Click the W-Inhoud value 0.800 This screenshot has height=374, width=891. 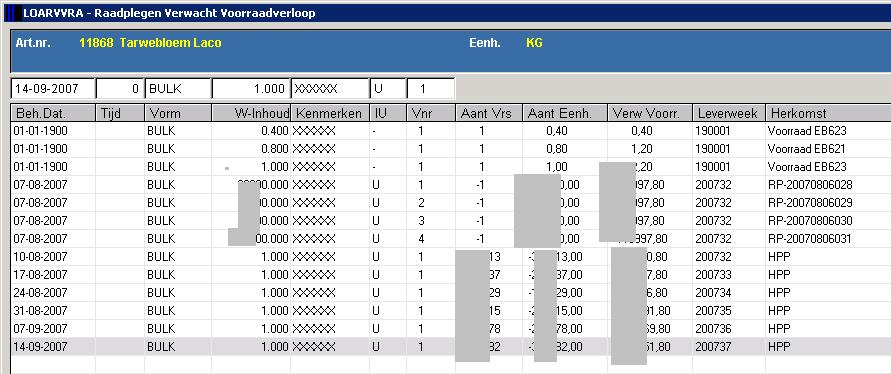click(274, 149)
